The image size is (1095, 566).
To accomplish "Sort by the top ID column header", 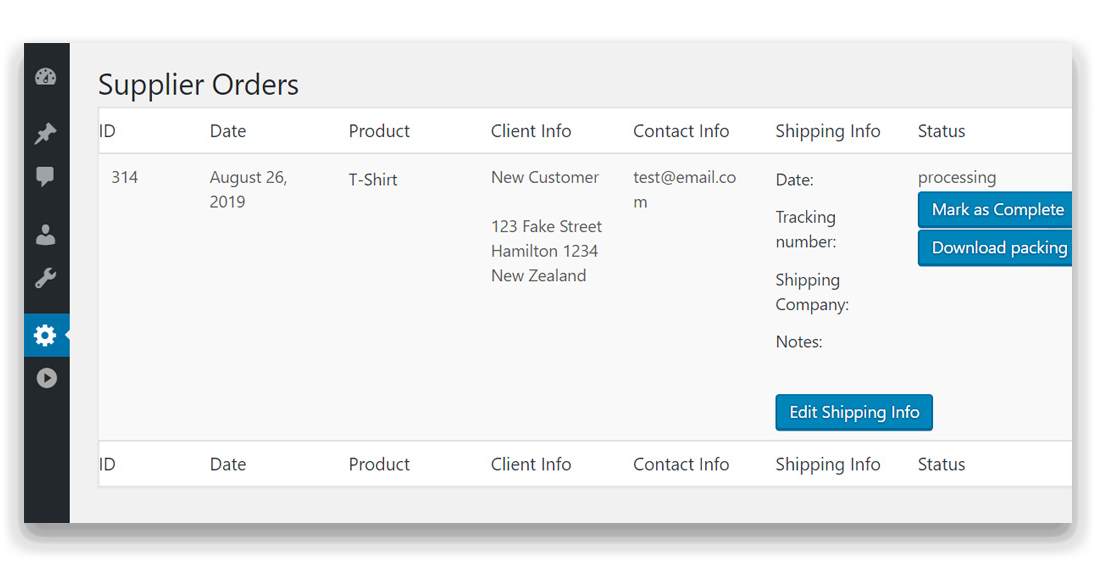I will pos(107,131).
